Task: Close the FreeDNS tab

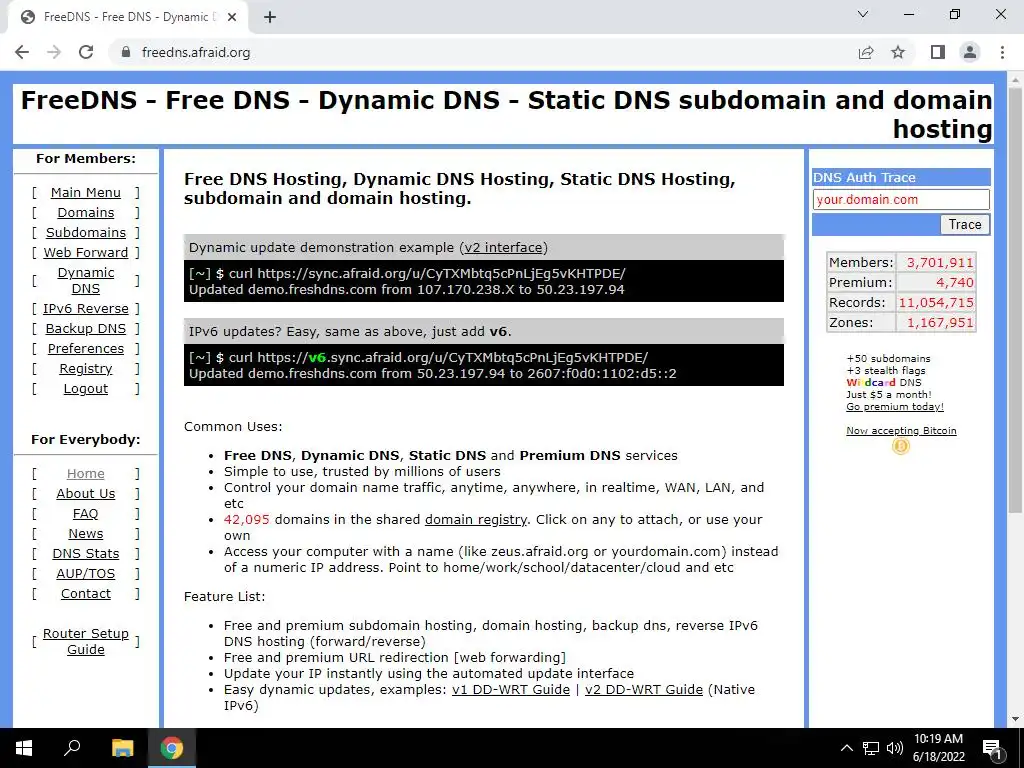Action: (232, 17)
